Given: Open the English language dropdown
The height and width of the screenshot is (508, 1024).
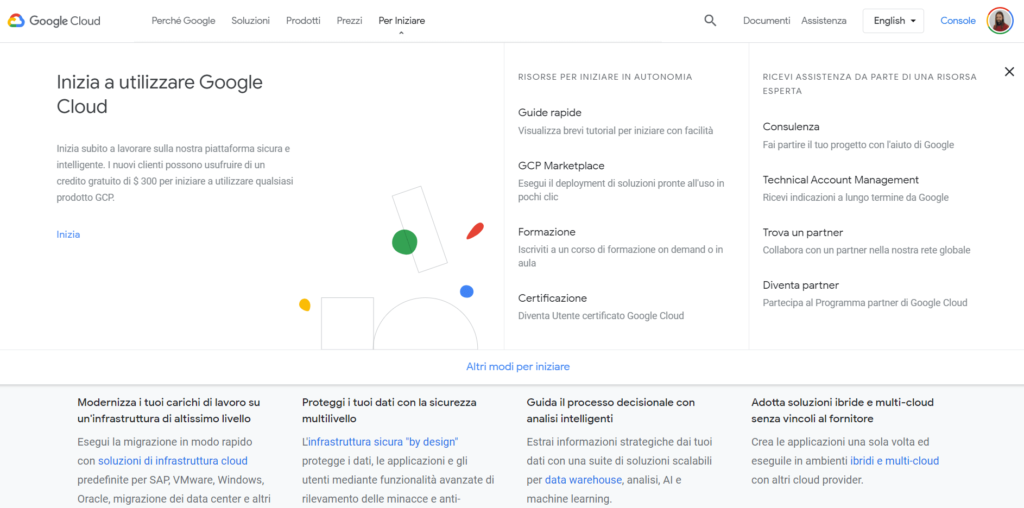Looking at the screenshot, I should click(x=893, y=21).
